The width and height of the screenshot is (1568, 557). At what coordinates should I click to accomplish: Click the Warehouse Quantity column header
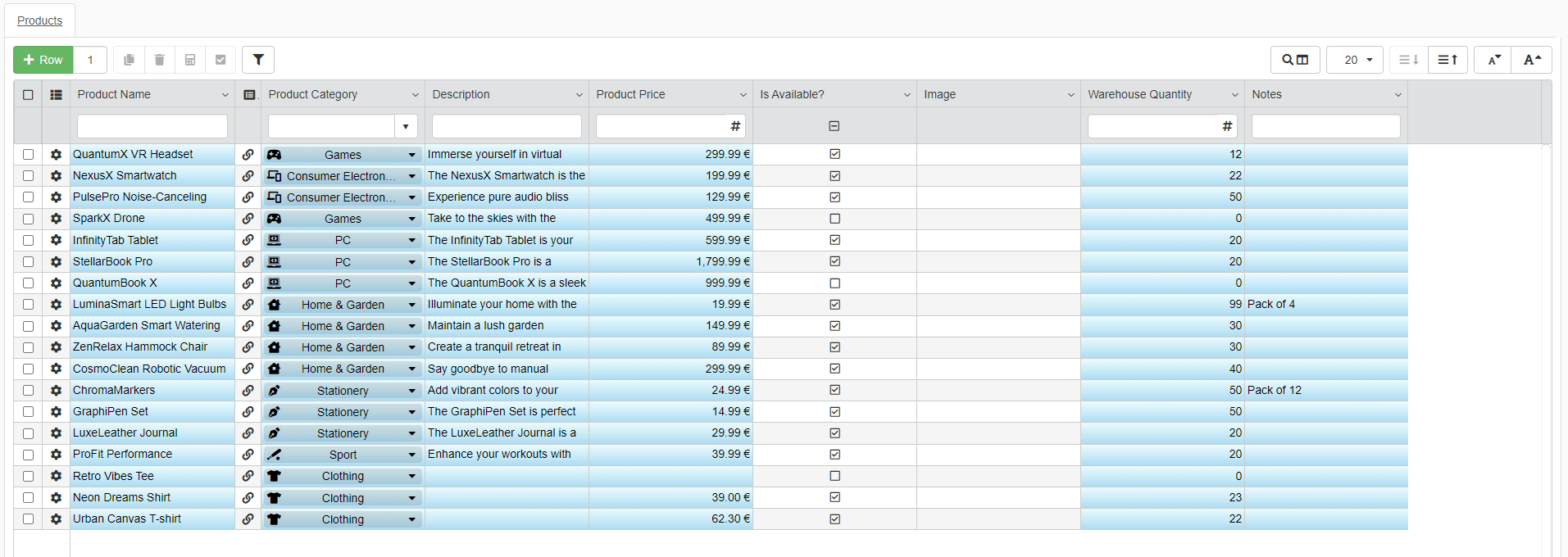click(1139, 95)
